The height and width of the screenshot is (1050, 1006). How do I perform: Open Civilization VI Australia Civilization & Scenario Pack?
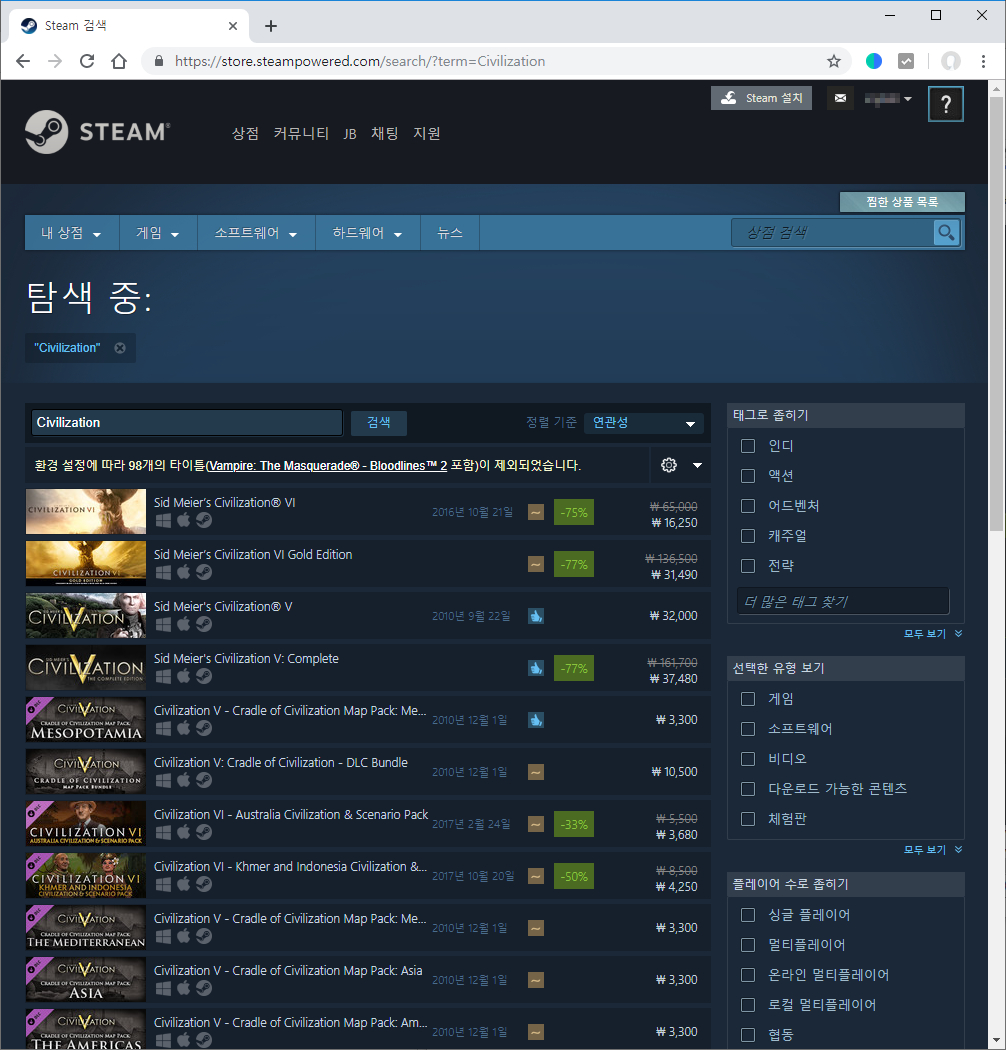(x=368, y=824)
